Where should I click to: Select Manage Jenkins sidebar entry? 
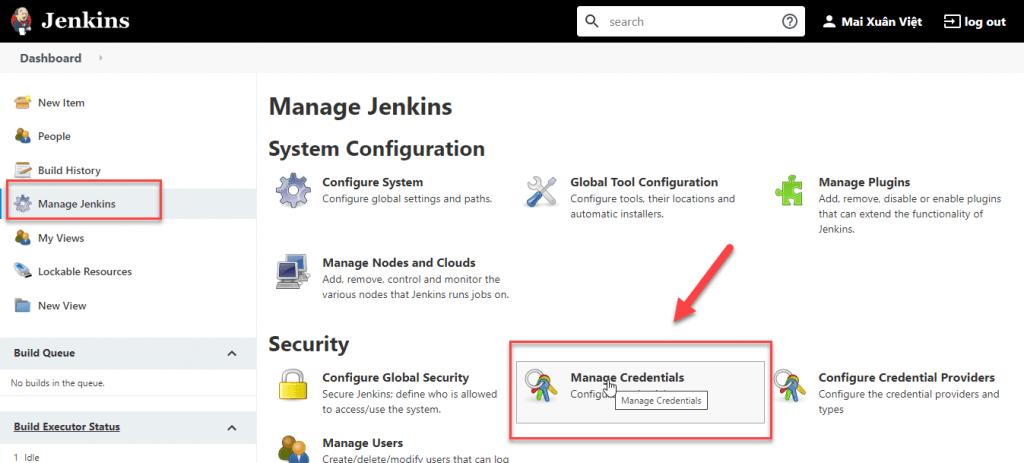click(x=76, y=204)
